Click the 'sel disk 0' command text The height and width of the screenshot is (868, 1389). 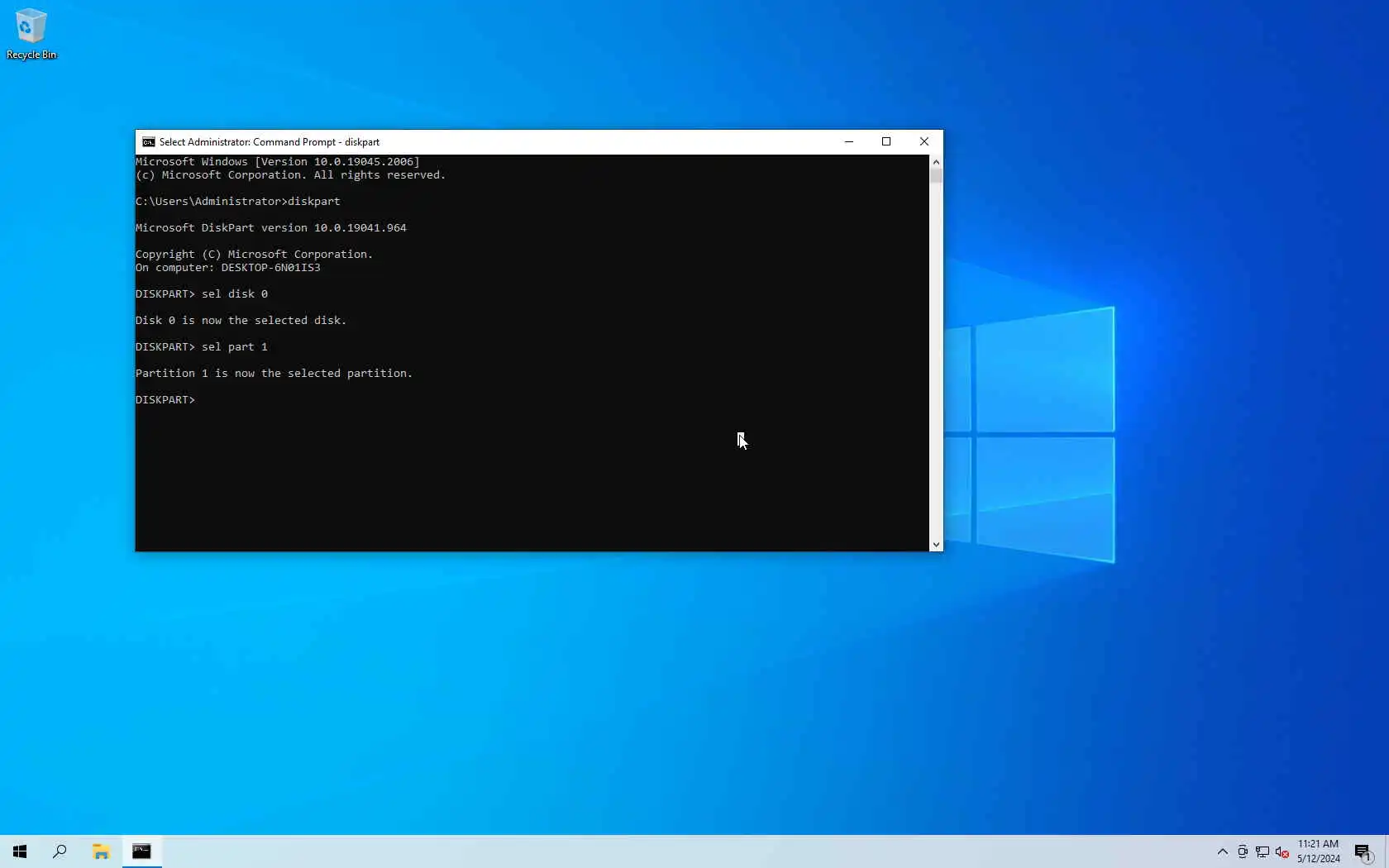(235, 294)
